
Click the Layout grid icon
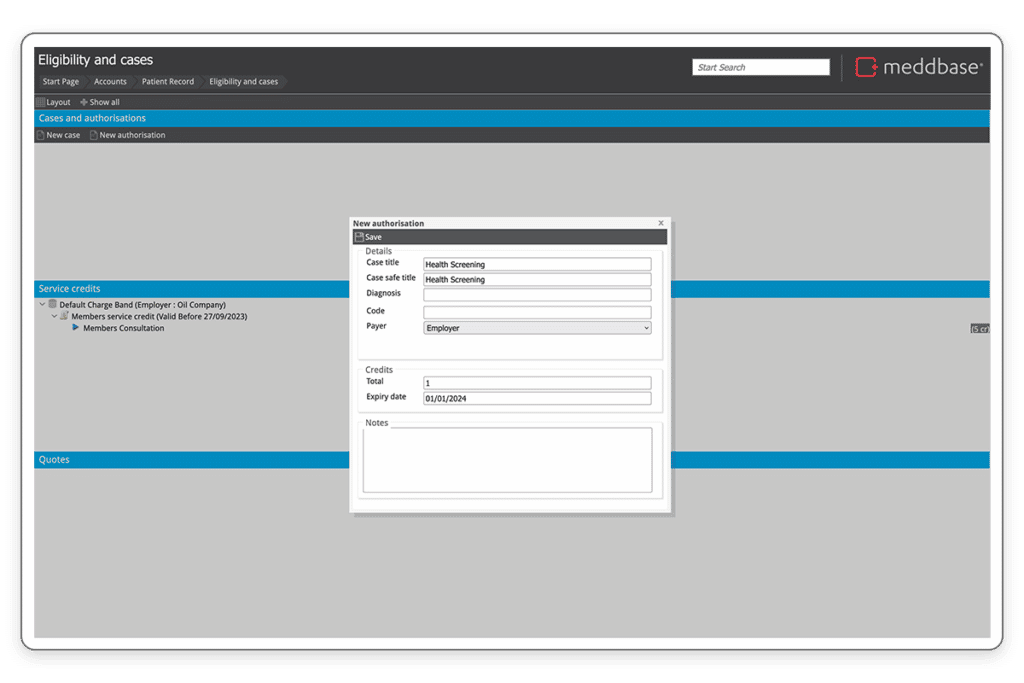coord(41,102)
